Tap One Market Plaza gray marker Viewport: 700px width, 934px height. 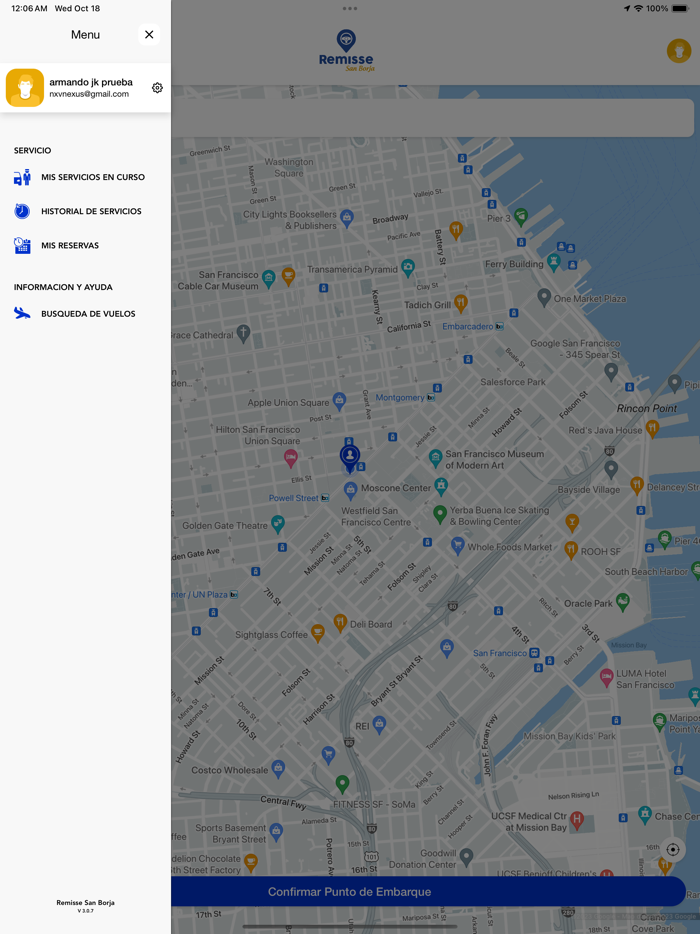pyautogui.click(x=544, y=297)
